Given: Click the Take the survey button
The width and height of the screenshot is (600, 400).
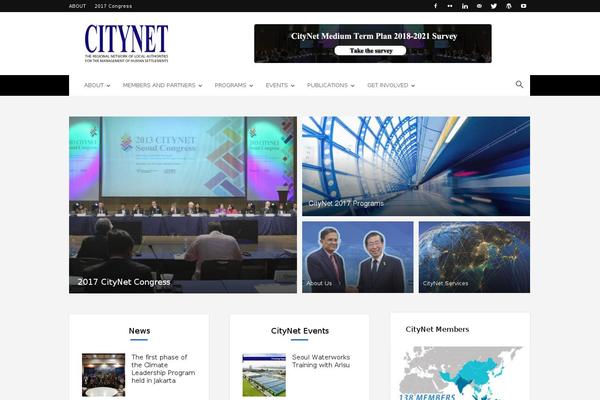Looking at the screenshot, I should [370, 51].
